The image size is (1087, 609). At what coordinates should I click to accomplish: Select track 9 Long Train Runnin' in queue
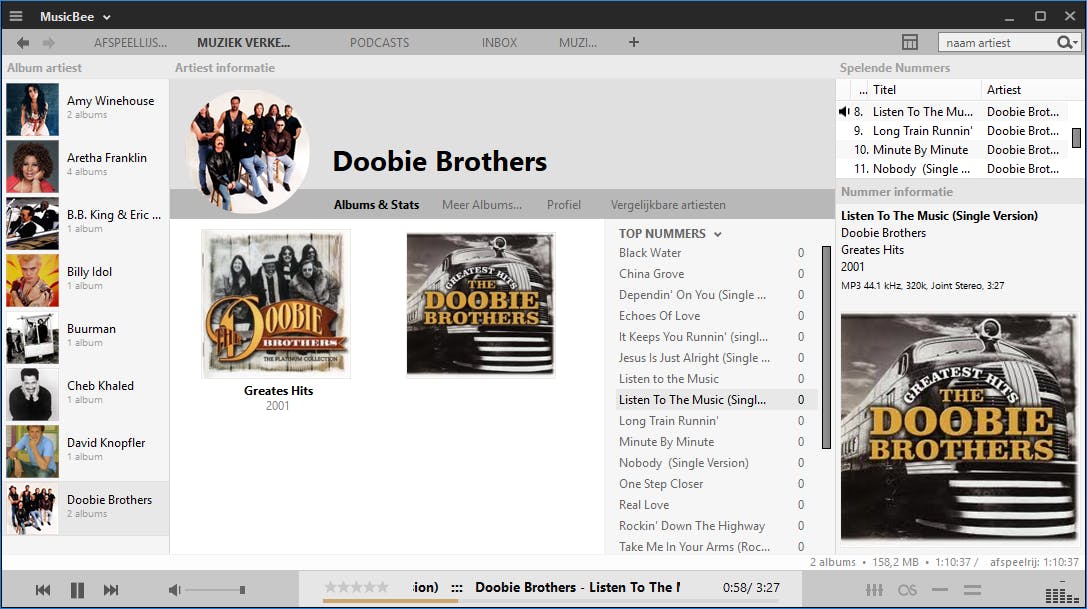tap(953, 130)
